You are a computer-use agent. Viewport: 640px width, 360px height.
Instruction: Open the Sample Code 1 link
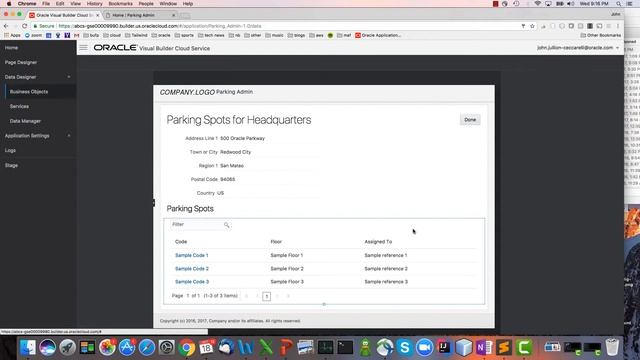point(192,255)
